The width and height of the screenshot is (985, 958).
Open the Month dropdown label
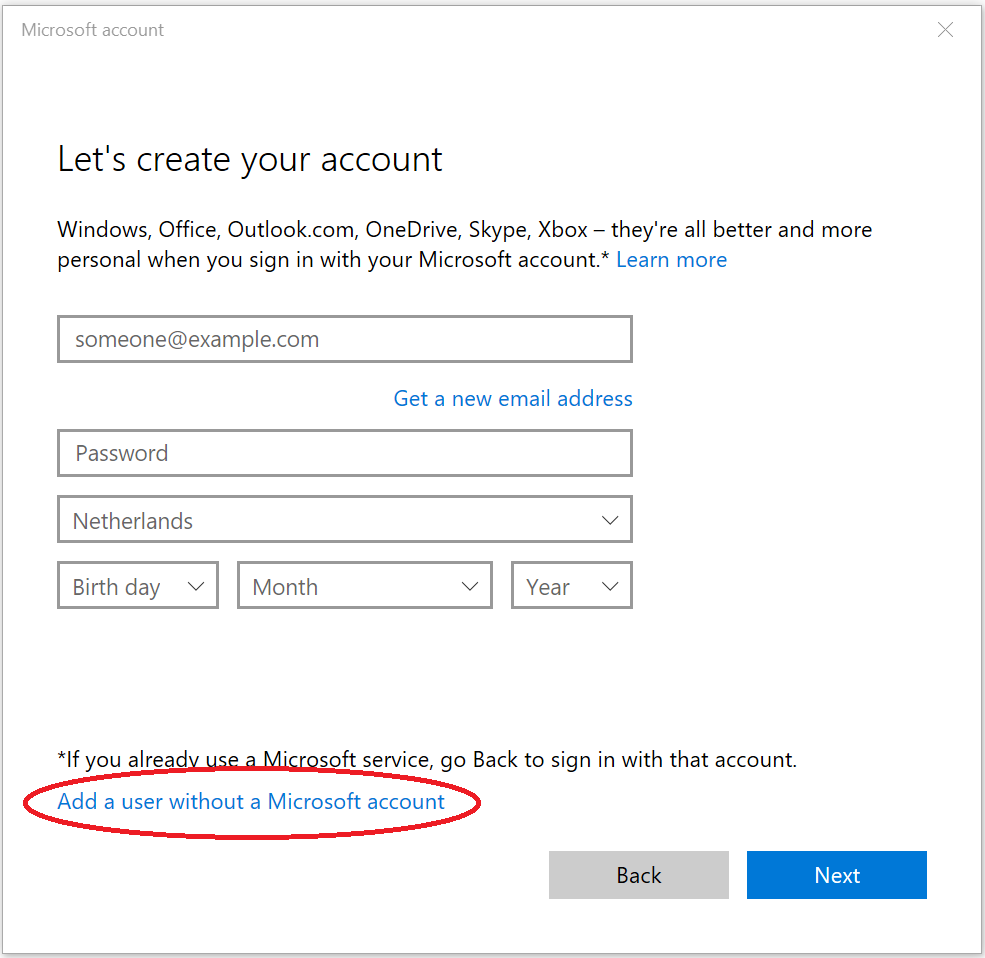[285, 587]
